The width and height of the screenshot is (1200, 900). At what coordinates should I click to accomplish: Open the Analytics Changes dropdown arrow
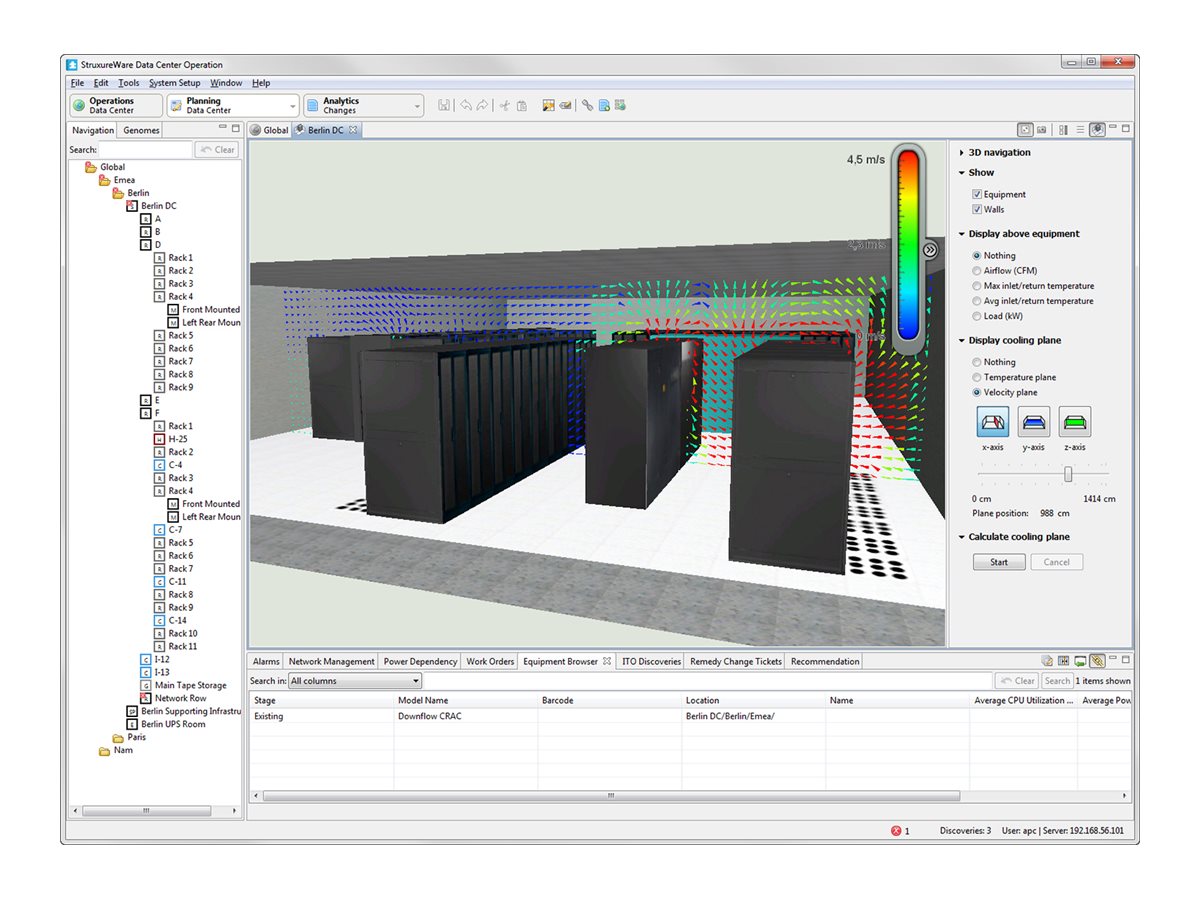pyautogui.click(x=417, y=105)
